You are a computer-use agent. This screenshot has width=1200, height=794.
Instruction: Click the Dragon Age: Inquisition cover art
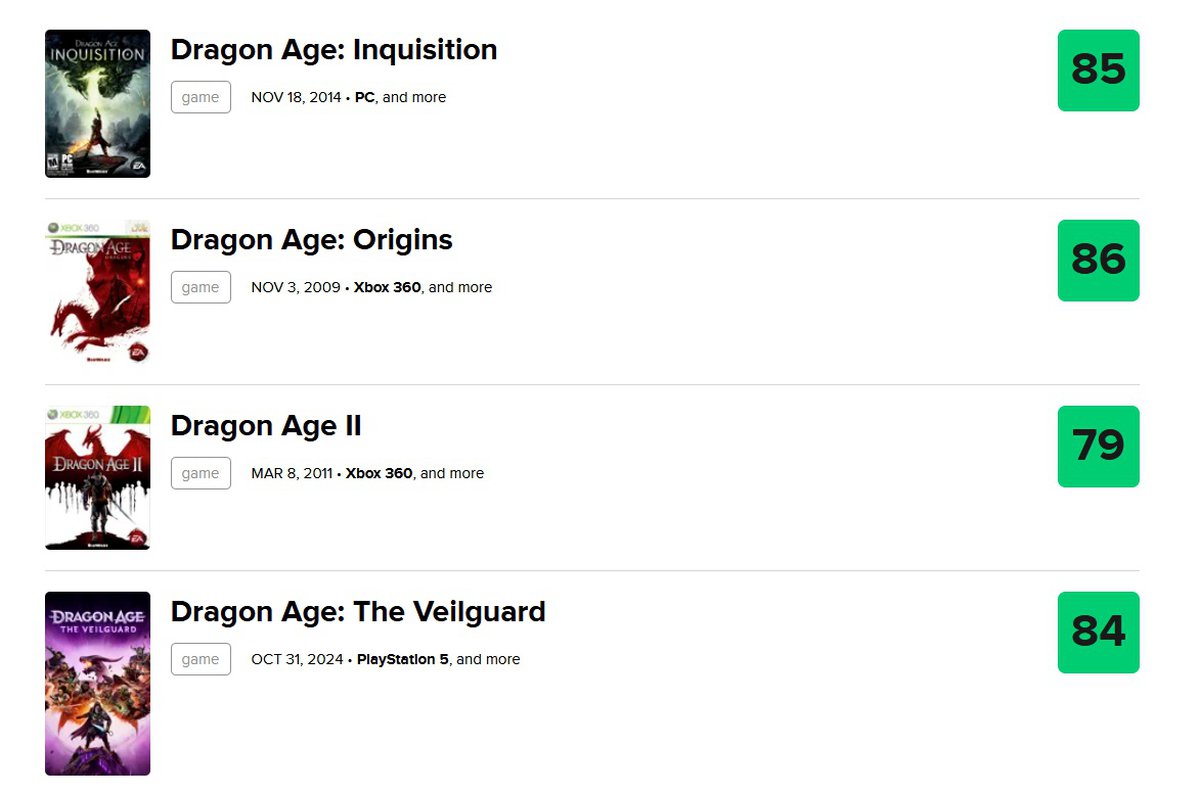[x=97, y=104]
